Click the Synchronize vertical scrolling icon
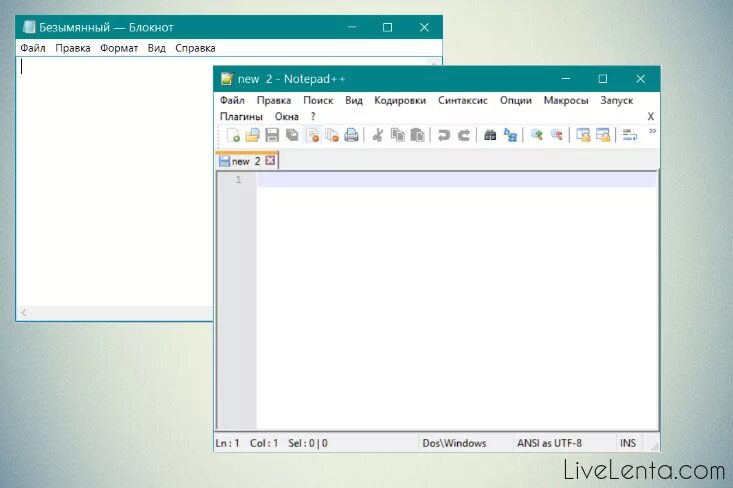This screenshot has width=733, height=488. point(583,135)
